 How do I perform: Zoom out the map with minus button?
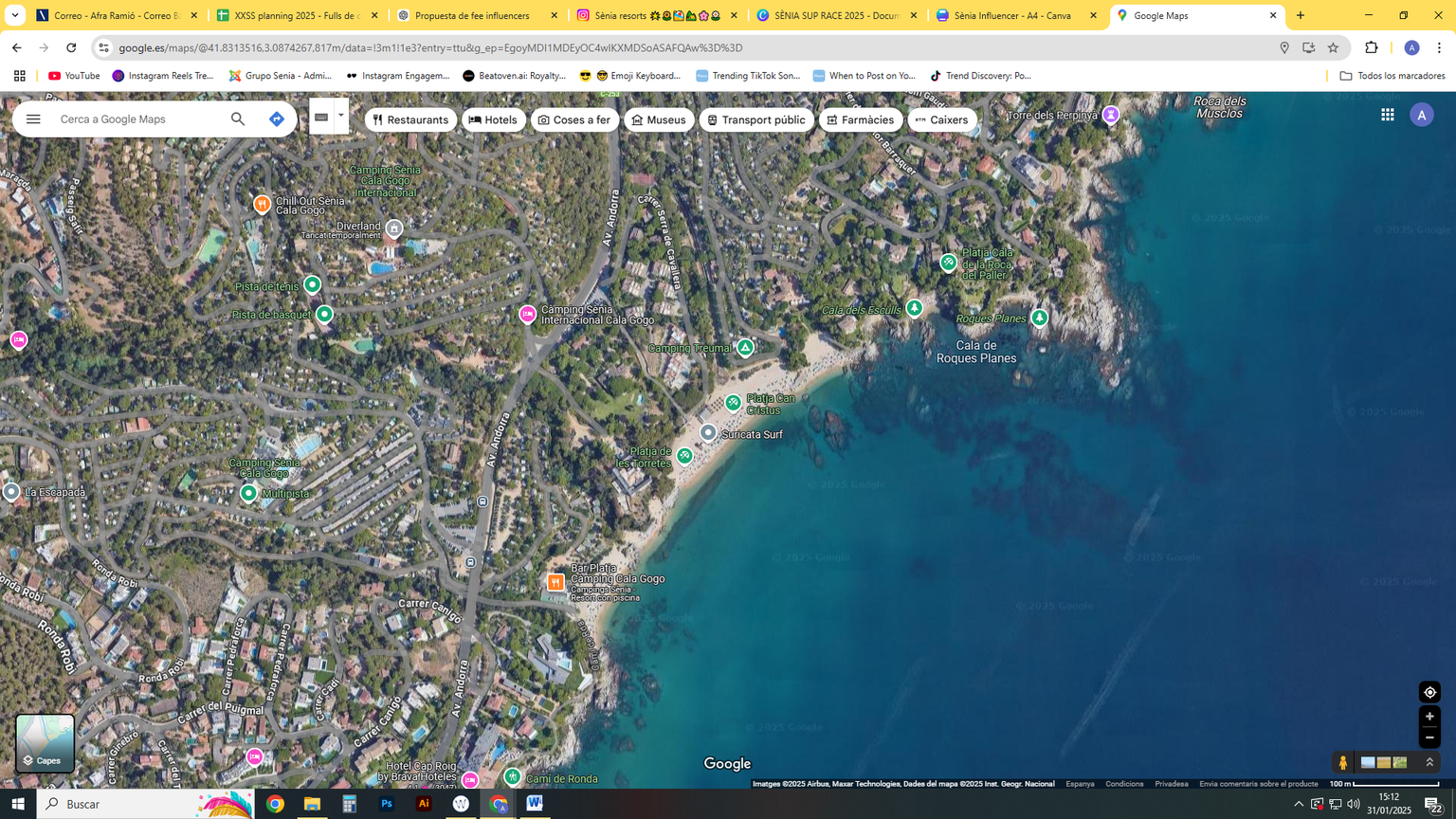pos(1429,737)
